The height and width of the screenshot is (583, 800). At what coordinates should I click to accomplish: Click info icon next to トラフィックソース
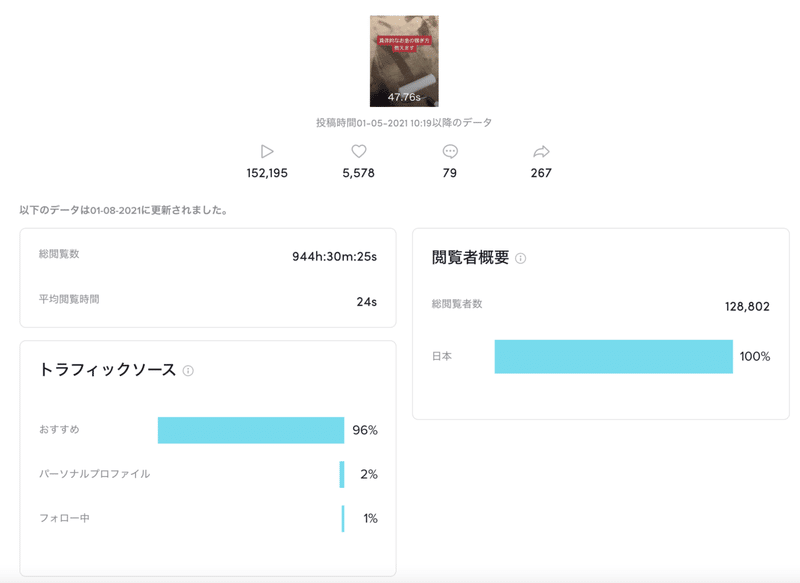click(x=188, y=371)
